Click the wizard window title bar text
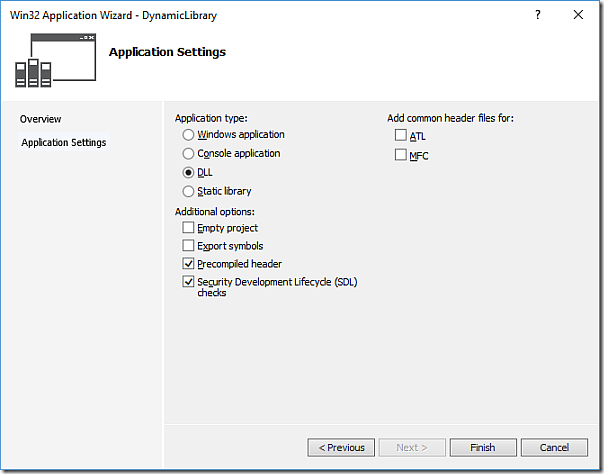The image size is (604, 474). (x=113, y=15)
